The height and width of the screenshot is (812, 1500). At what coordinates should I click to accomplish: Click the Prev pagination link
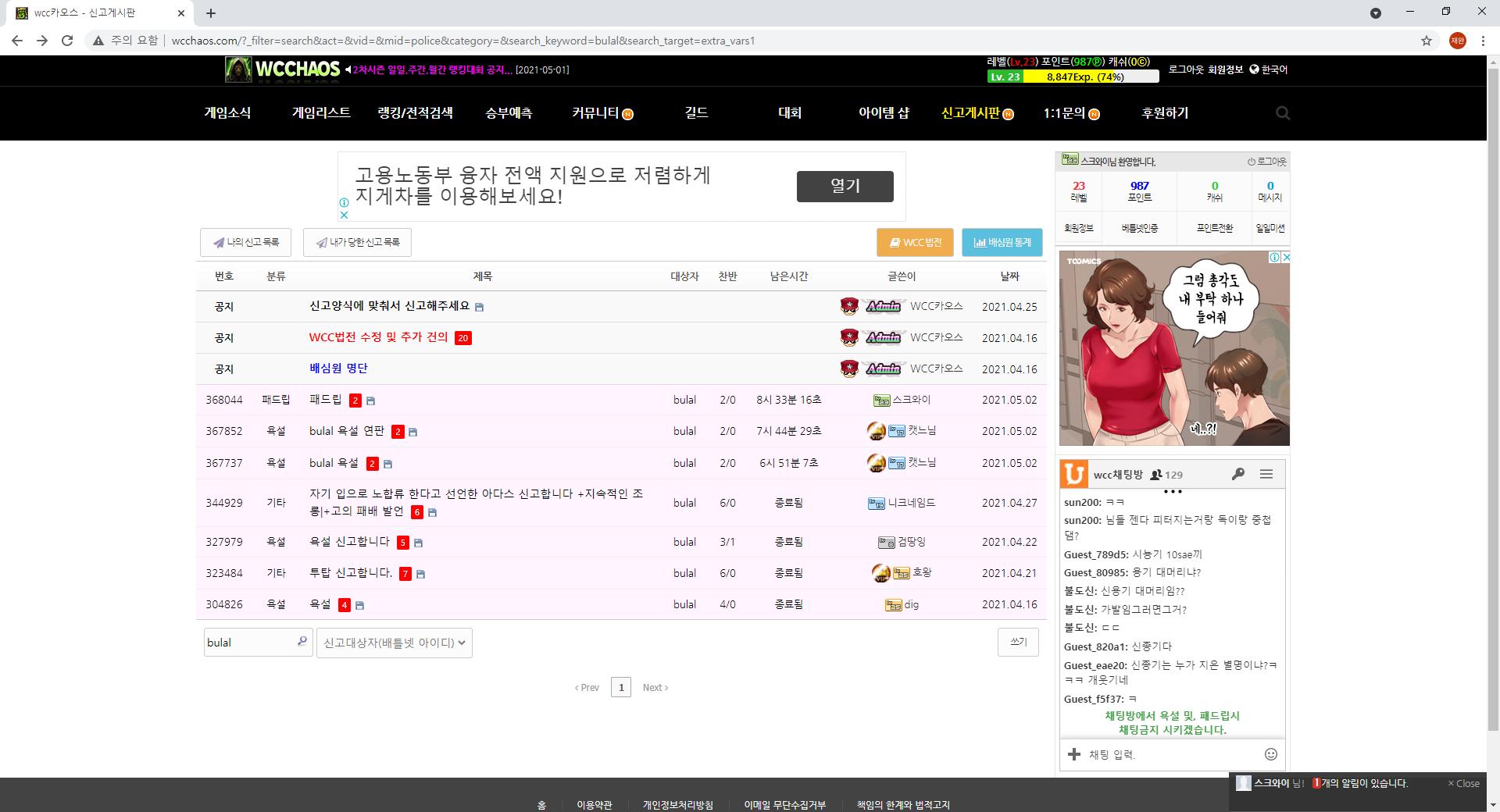click(x=587, y=688)
